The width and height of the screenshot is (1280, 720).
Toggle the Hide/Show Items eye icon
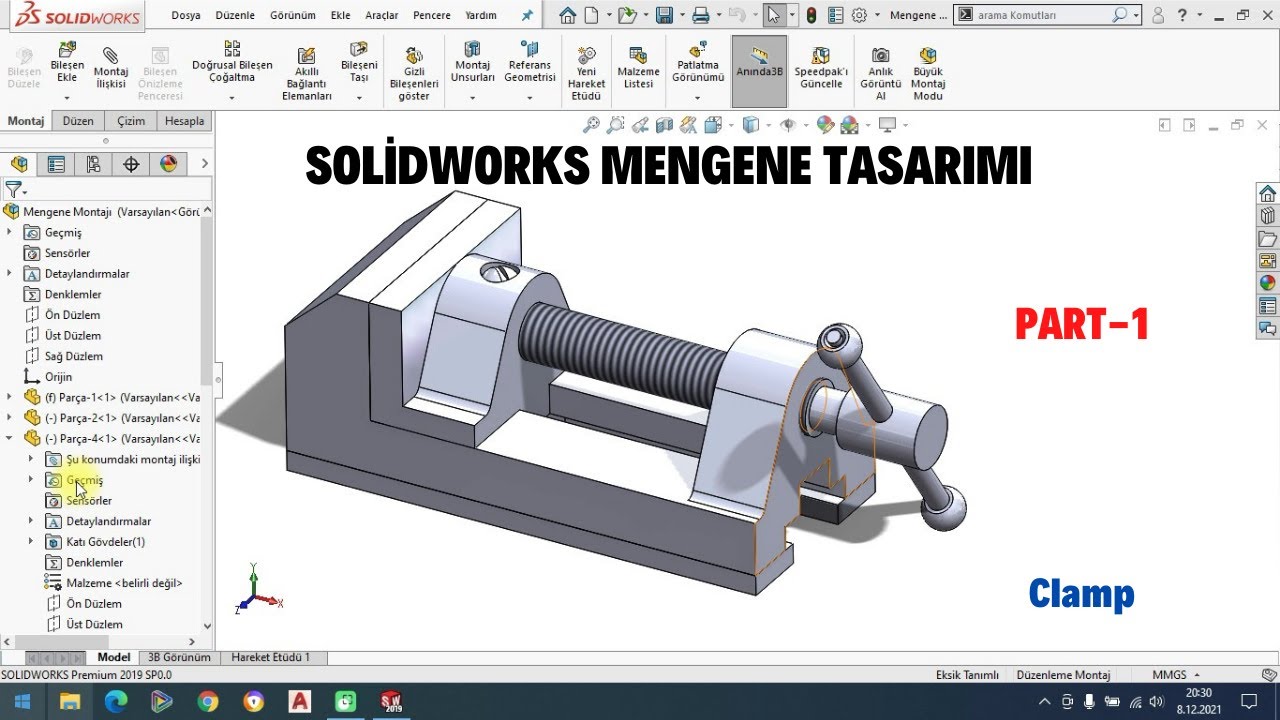point(788,125)
